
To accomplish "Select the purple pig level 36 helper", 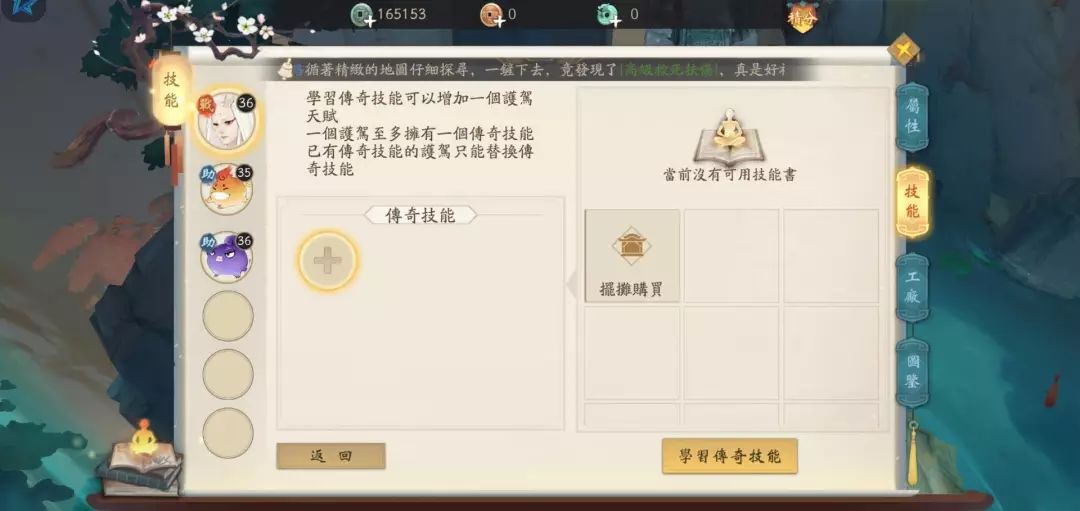I will click(x=227, y=256).
